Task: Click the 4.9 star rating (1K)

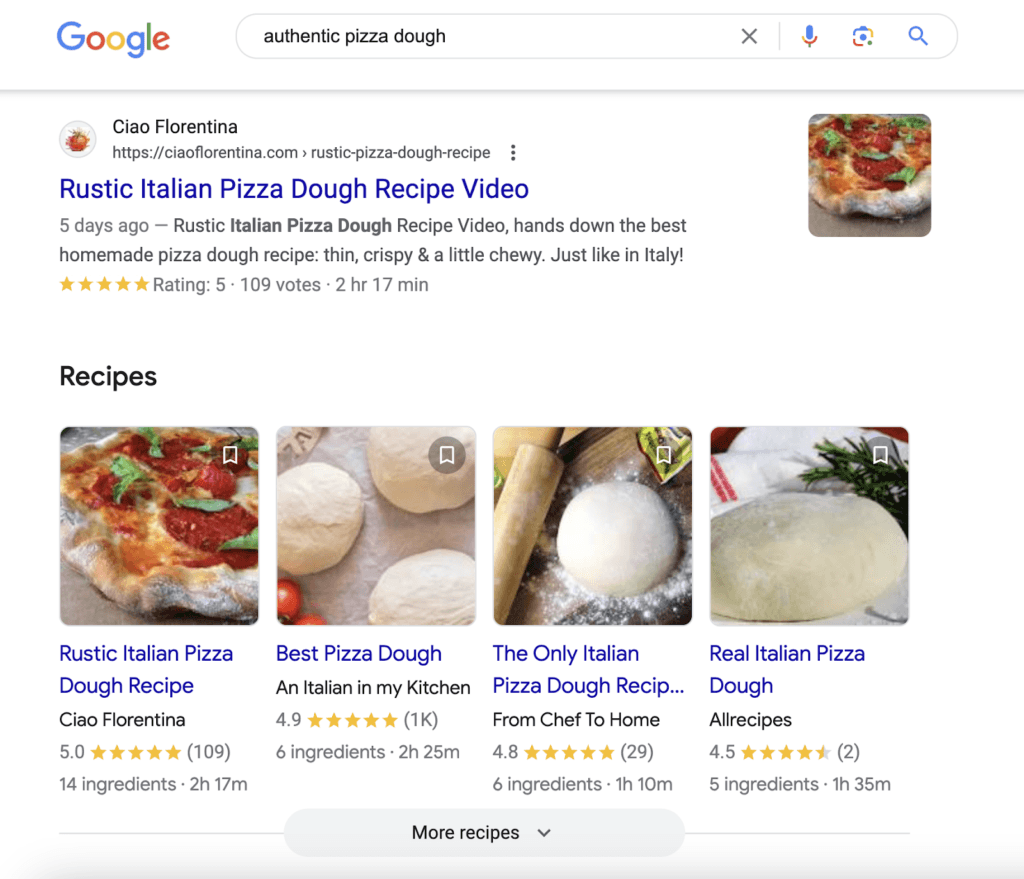Action: (357, 720)
